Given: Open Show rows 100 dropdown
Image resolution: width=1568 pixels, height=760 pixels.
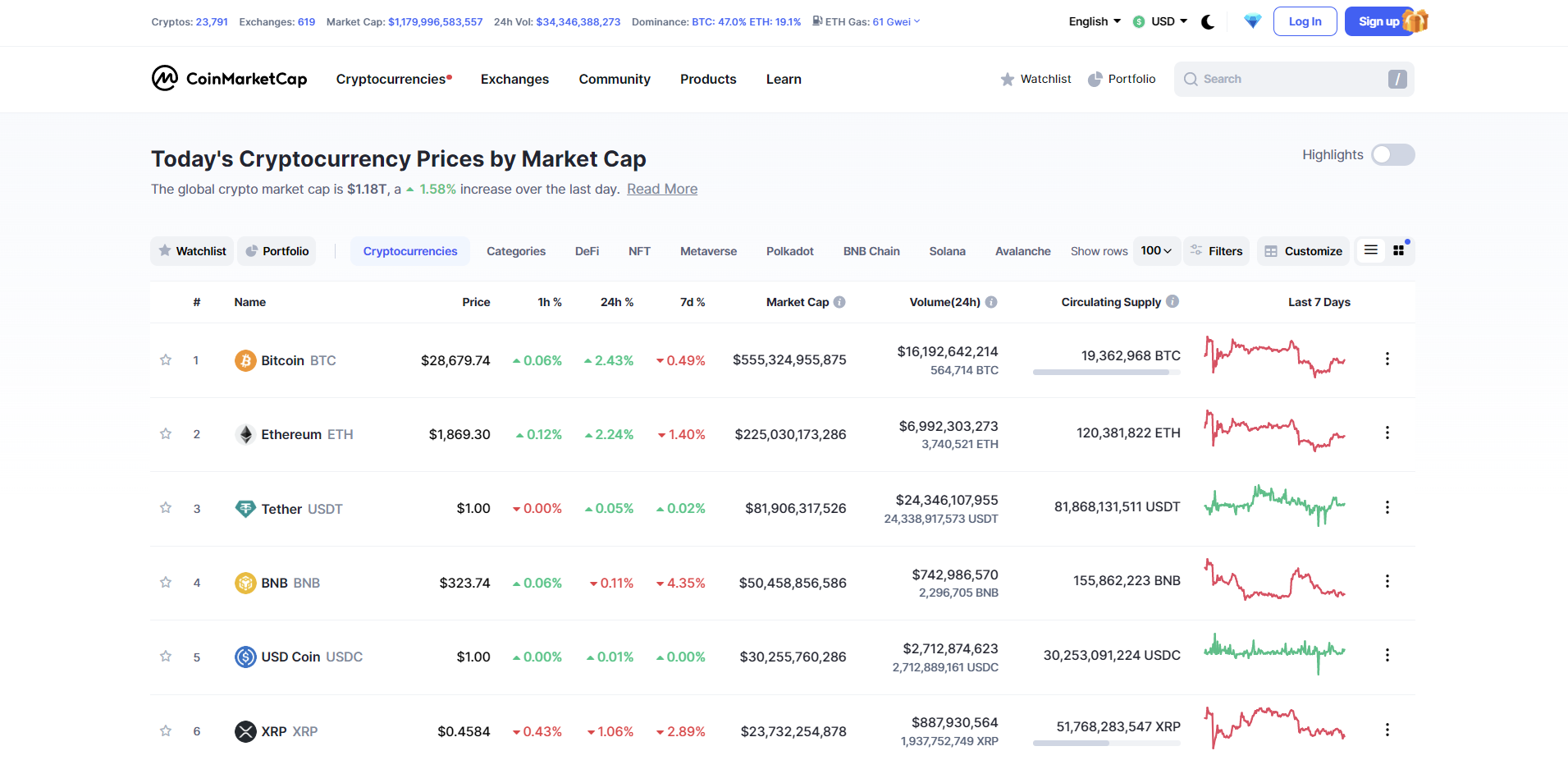Looking at the screenshot, I should click(1157, 250).
